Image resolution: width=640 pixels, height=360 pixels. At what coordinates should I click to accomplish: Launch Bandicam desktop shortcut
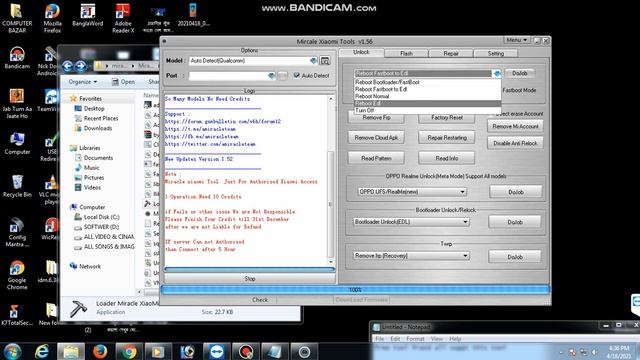click(17, 58)
